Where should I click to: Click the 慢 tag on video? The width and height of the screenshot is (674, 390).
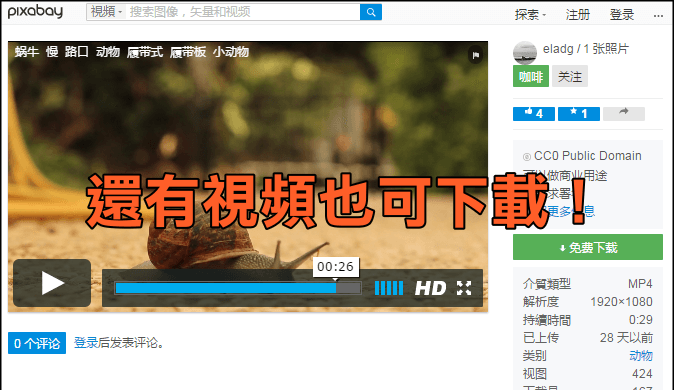click(52, 52)
